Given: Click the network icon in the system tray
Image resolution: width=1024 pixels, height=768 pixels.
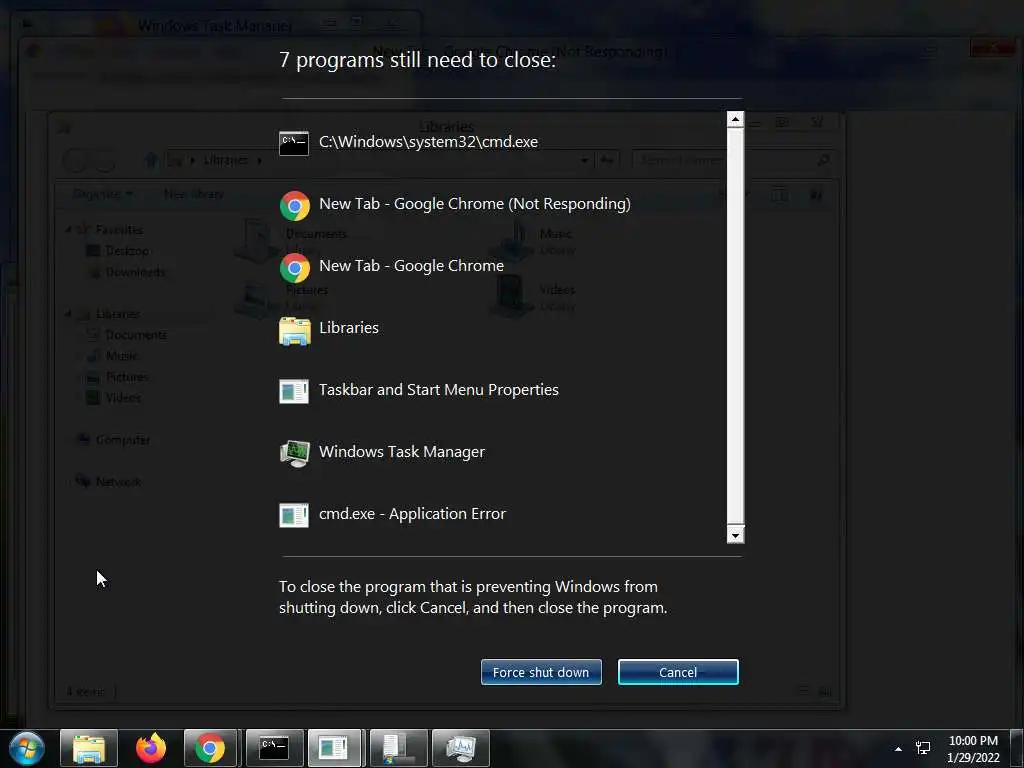Looking at the screenshot, I should pyautogui.click(x=923, y=748).
